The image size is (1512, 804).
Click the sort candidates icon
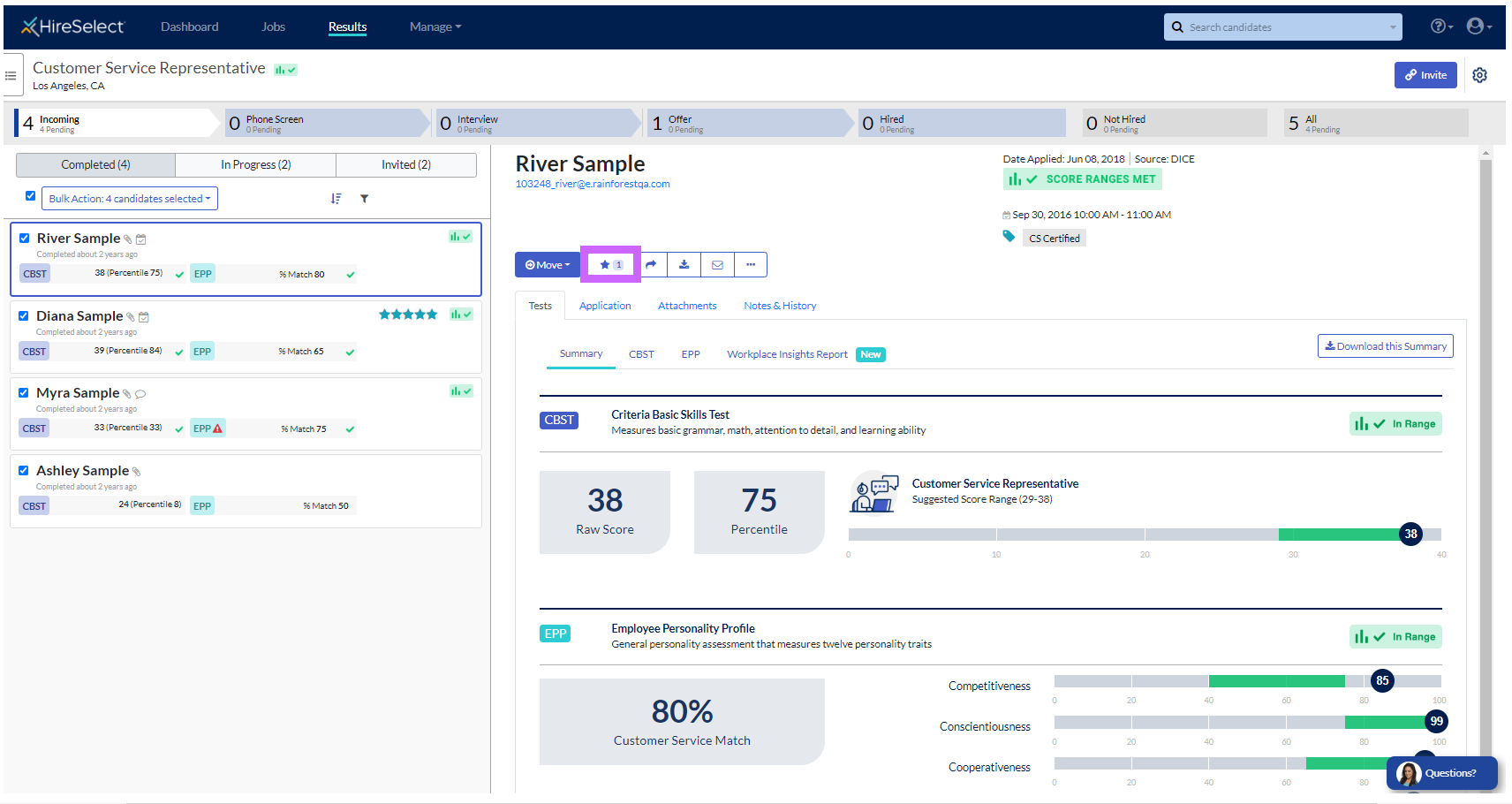pyautogui.click(x=336, y=199)
